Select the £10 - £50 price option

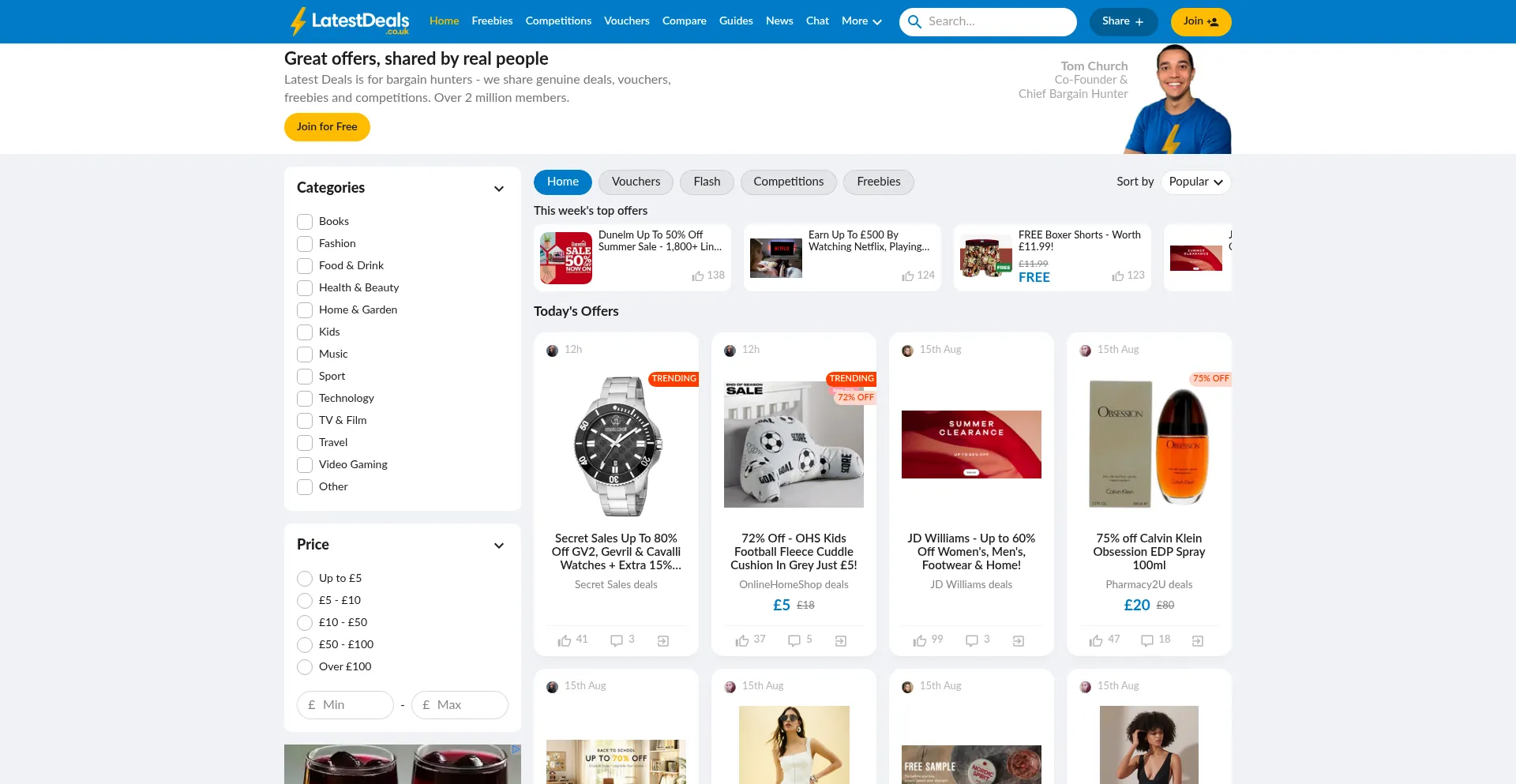pyautogui.click(x=305, y=623)
